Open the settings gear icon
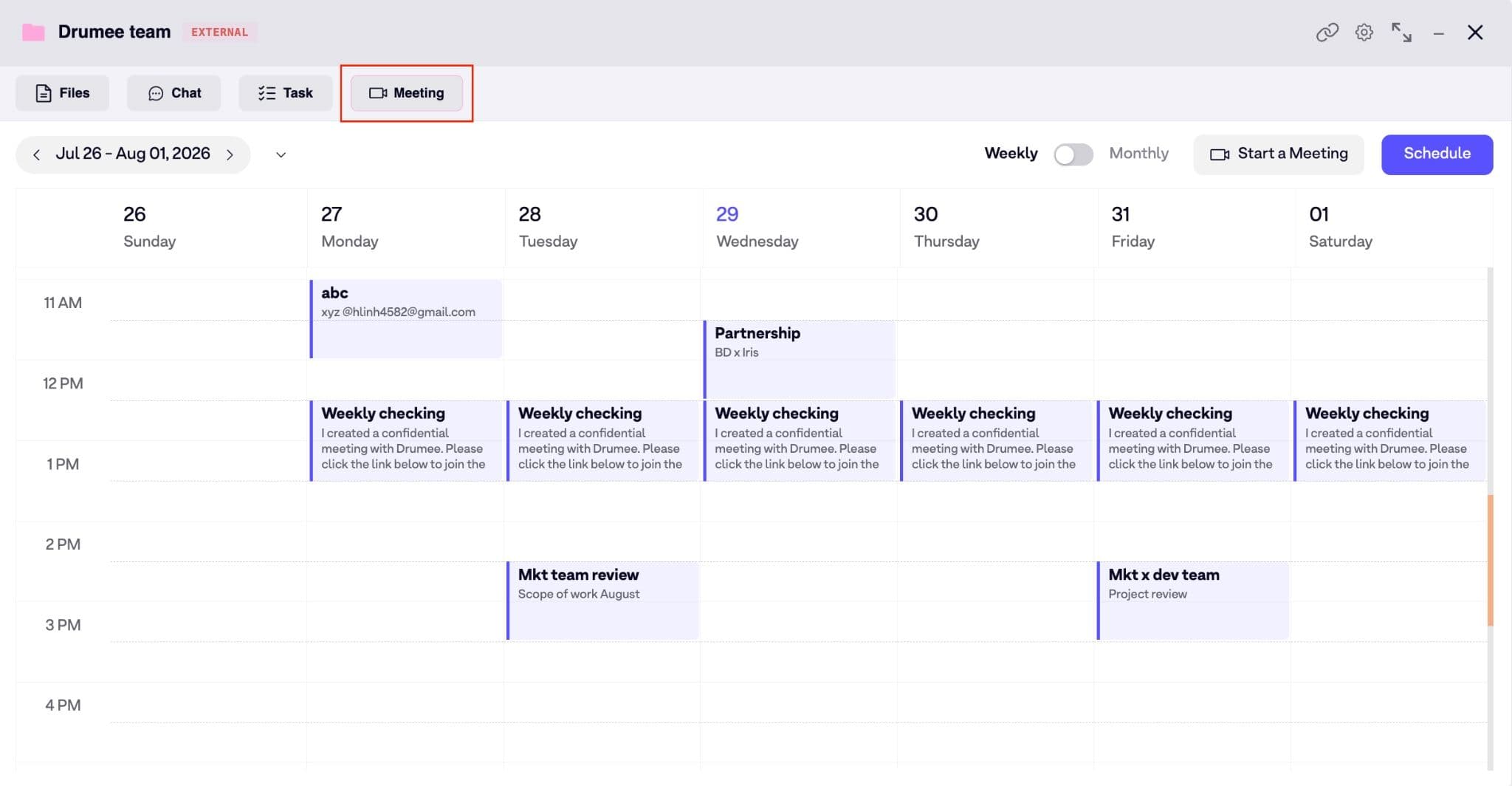 (1364, 33)
